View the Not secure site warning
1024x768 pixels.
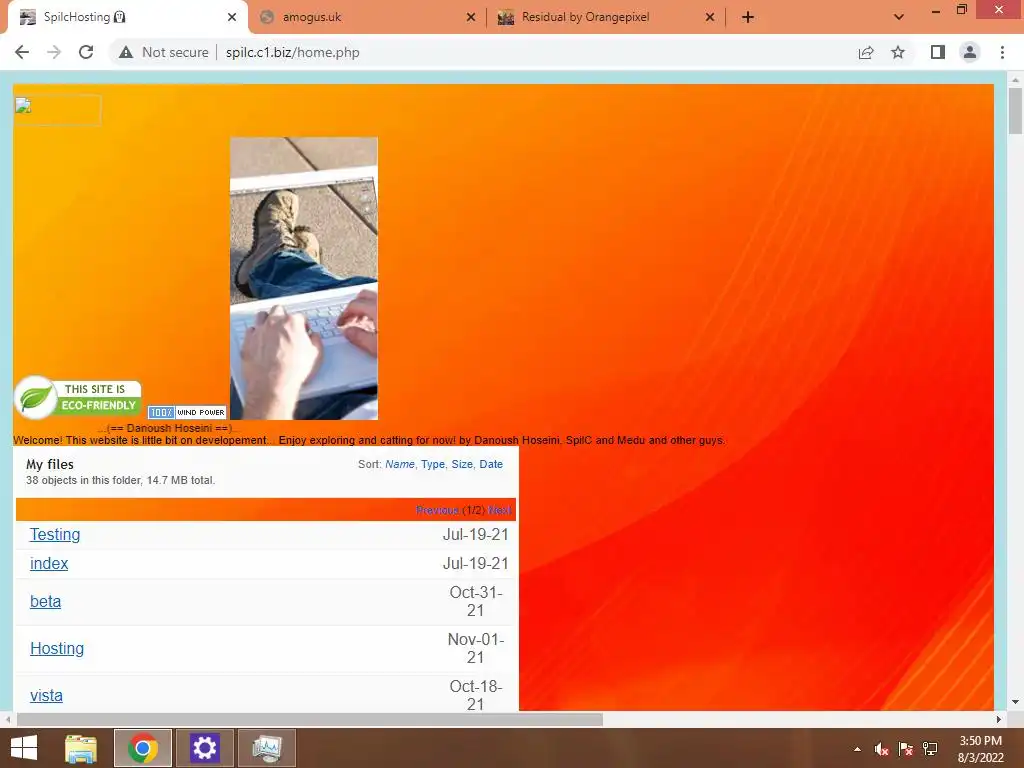(163, 52)
